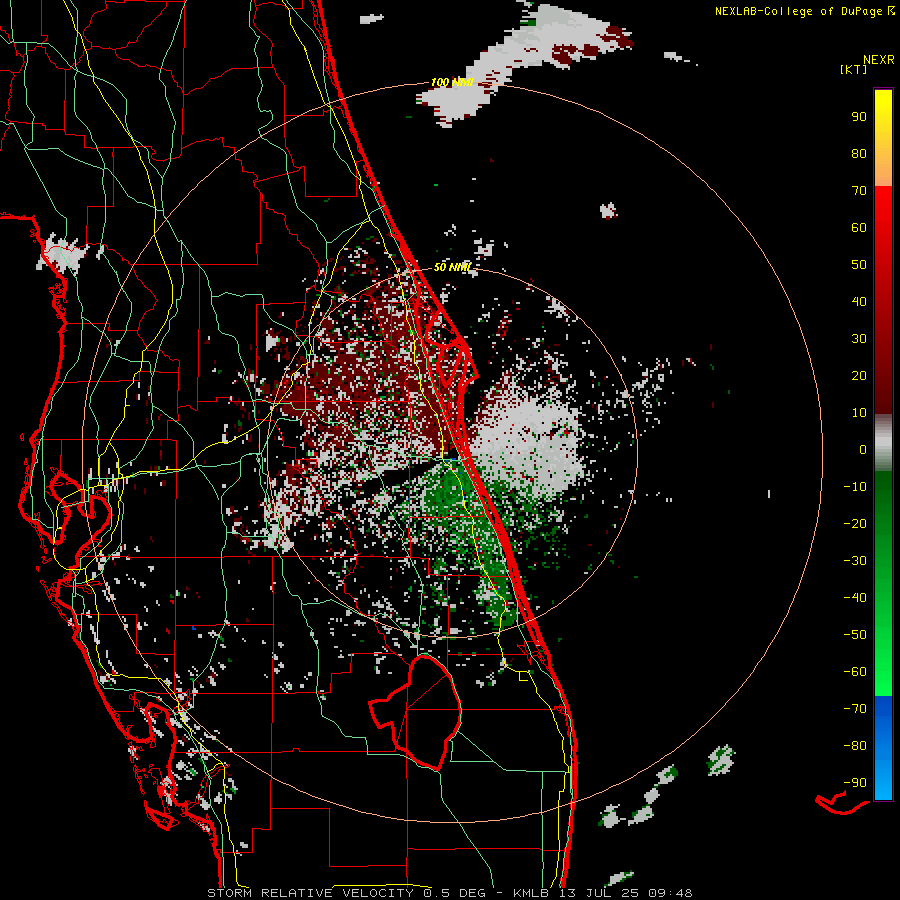Screen dimensions: 900x900
Task: Click the -60 value on velocity scale
Action: click(855, 672)
